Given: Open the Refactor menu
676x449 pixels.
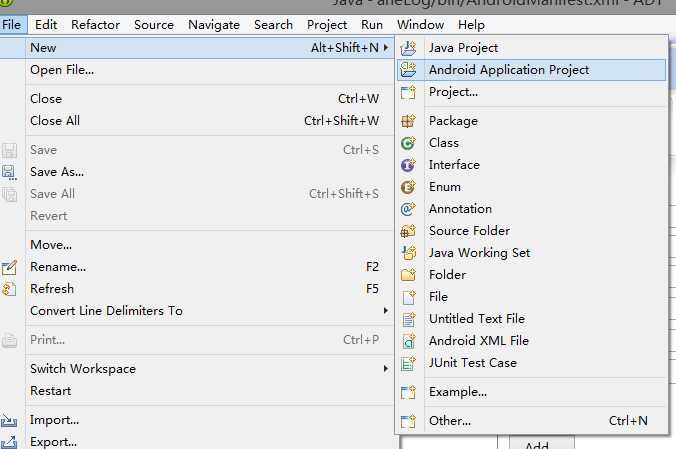Looking at the screenshot, I should click(x=95, y=25).
